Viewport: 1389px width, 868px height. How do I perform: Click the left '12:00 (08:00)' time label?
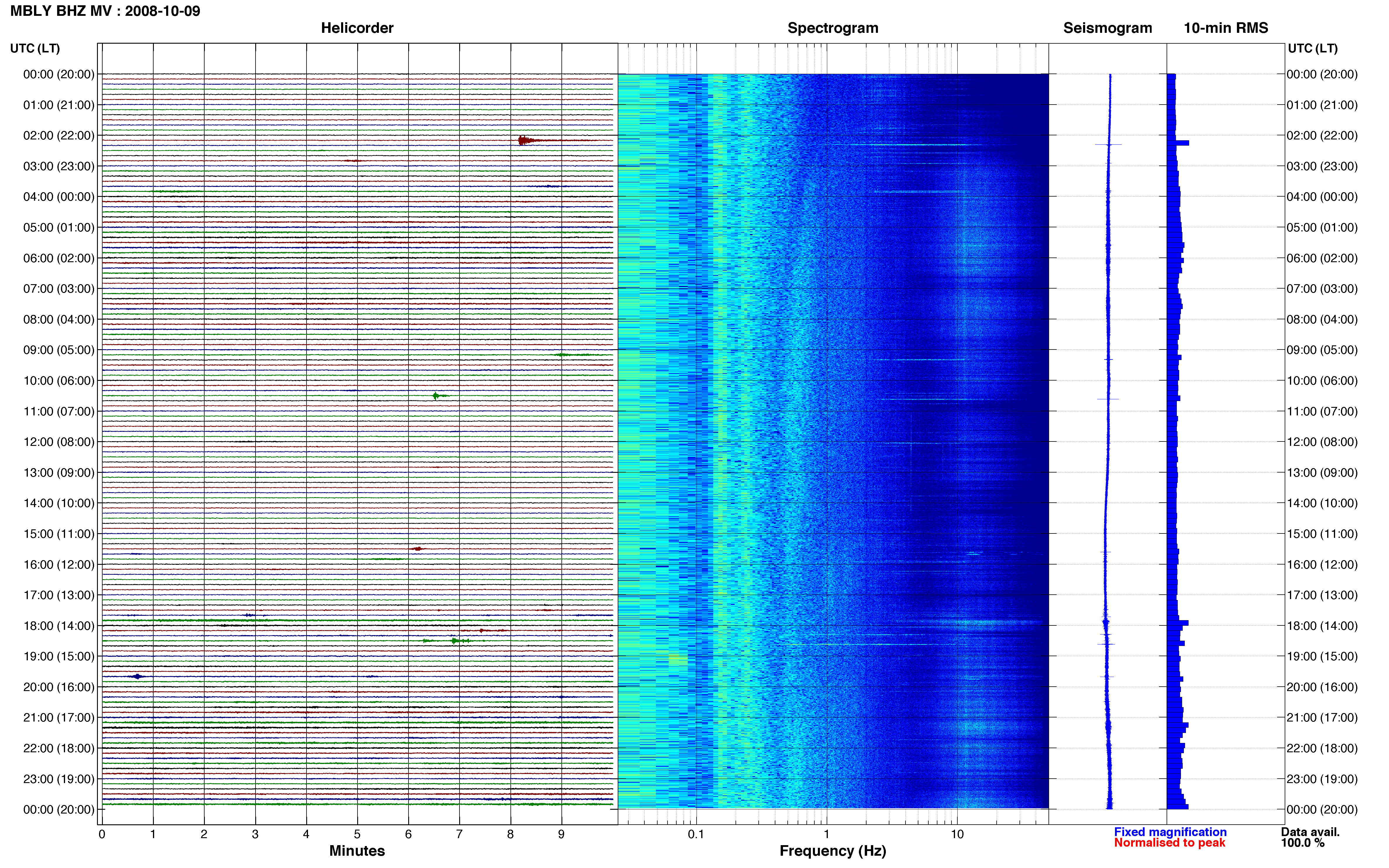[x=59, y=442]
